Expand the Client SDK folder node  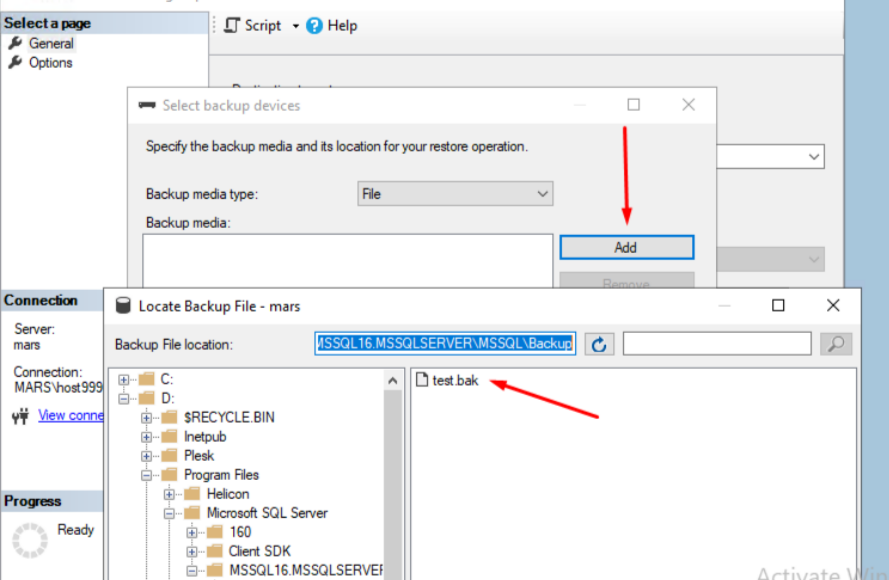pos(192,552)
